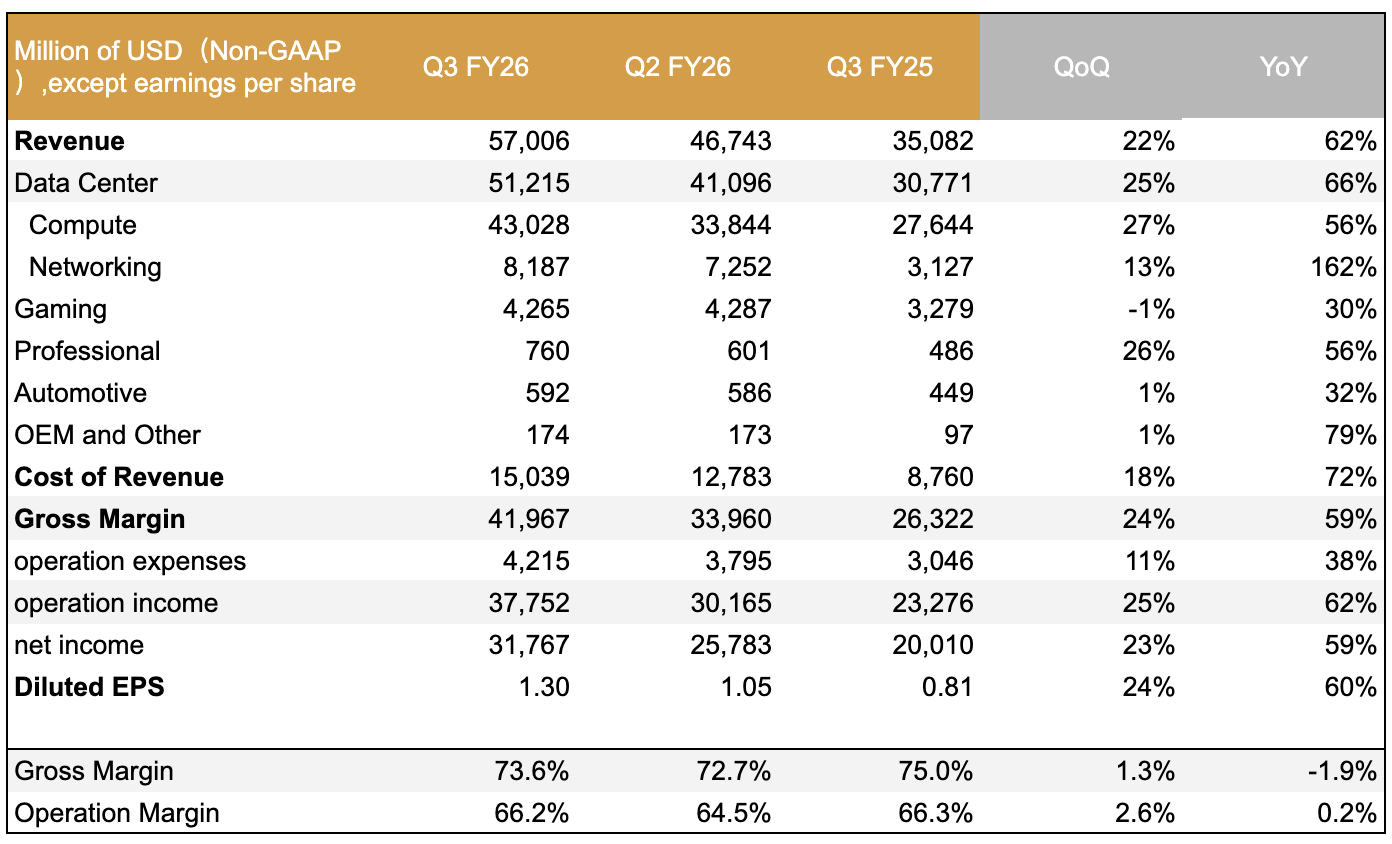Screen dimensions: 1392x844
Task: Click the bold Cost of Revenue label
Action: [119, 477]
